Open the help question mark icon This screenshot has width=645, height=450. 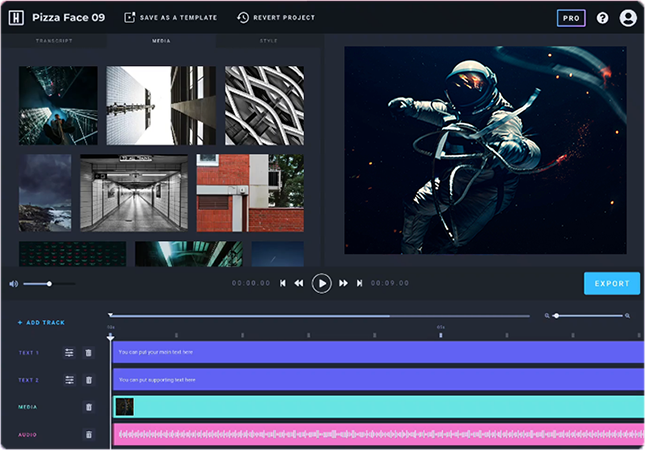(602, 18)
